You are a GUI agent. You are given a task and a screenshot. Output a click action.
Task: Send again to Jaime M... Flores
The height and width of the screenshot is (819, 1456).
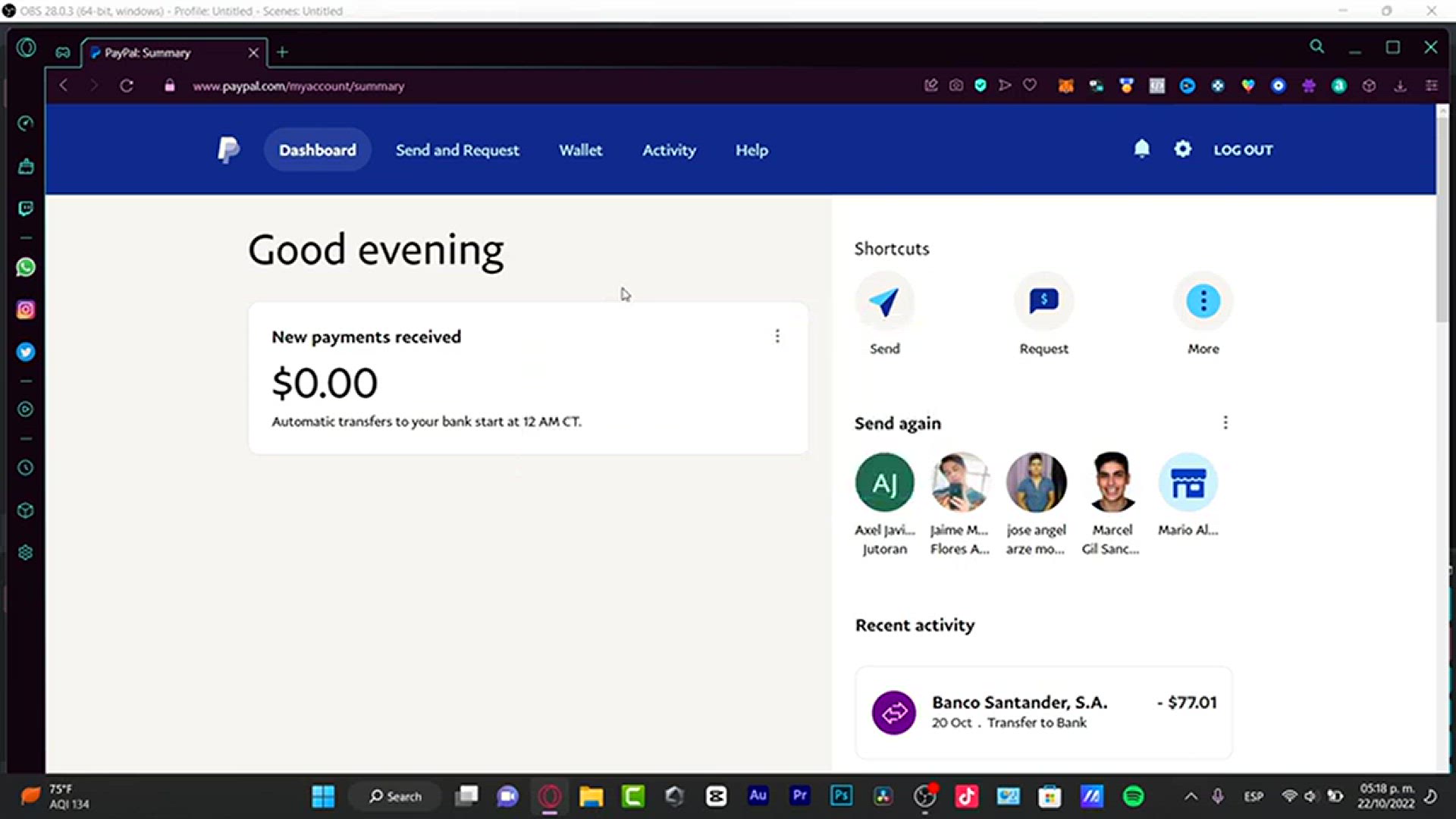click(960, 504)
